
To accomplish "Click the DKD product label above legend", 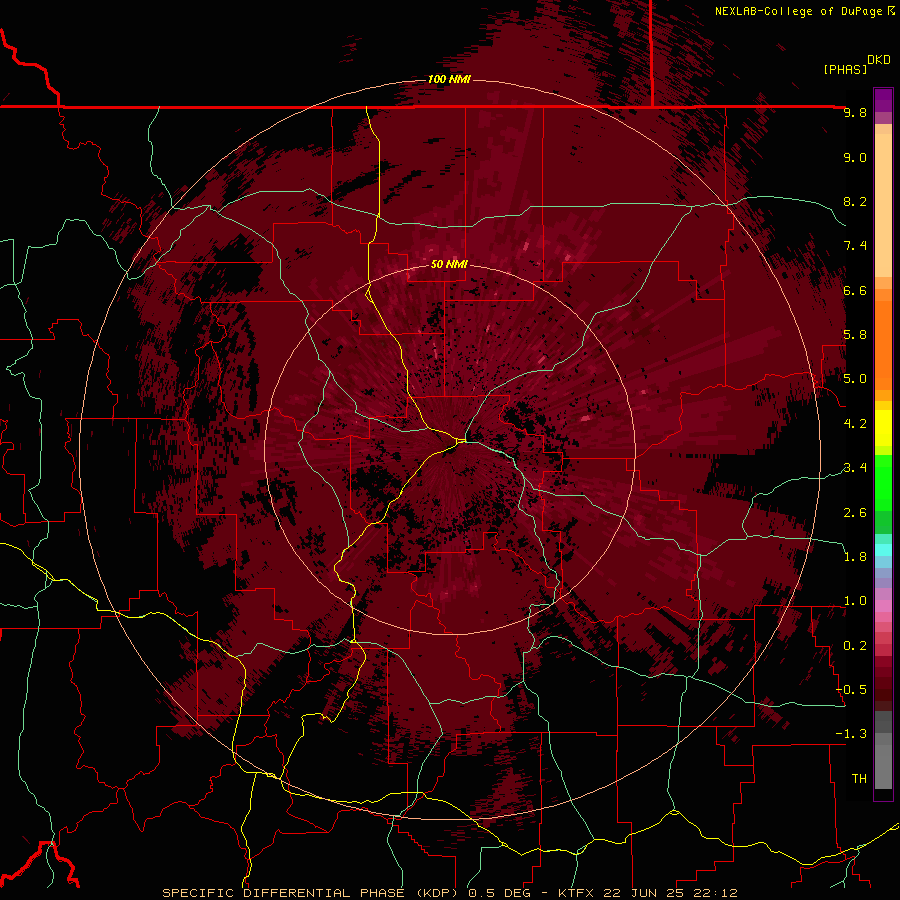I will coord(879,60).
